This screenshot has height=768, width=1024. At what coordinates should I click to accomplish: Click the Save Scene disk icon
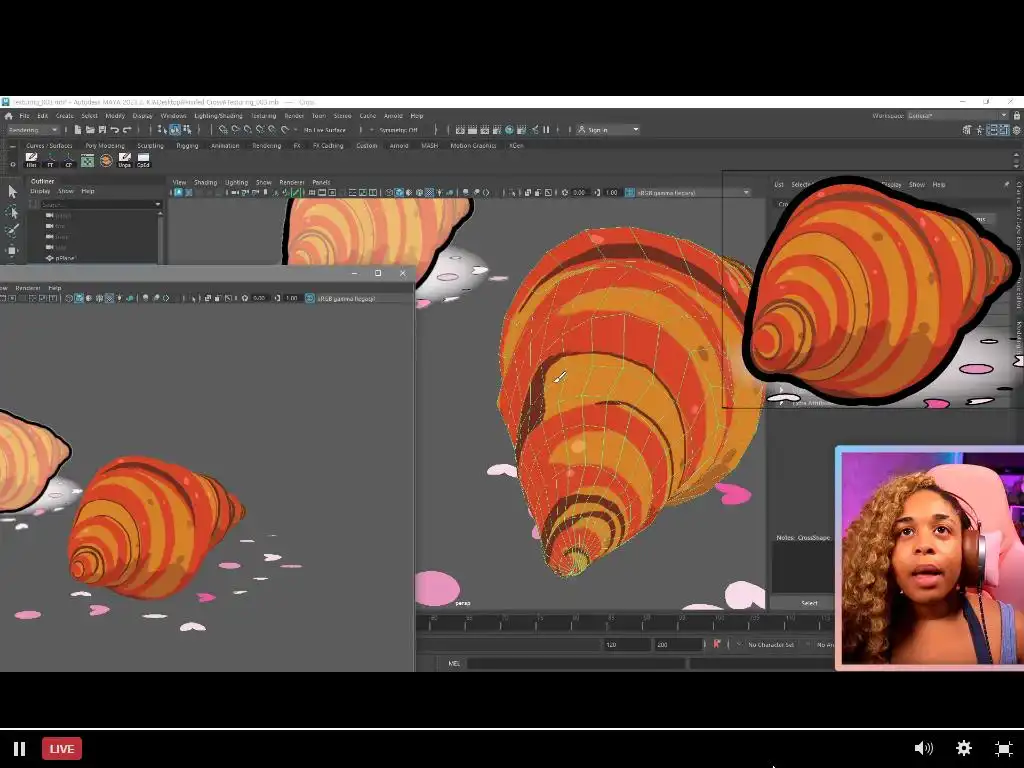click(102, 130)
